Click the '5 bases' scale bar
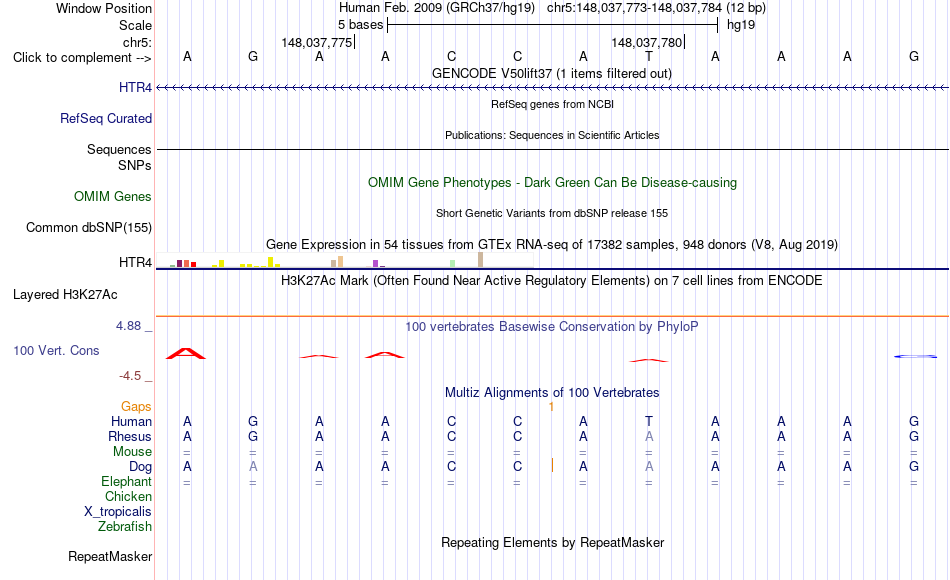950x580 pixels. pyautogui.click(x=553, y=25)
